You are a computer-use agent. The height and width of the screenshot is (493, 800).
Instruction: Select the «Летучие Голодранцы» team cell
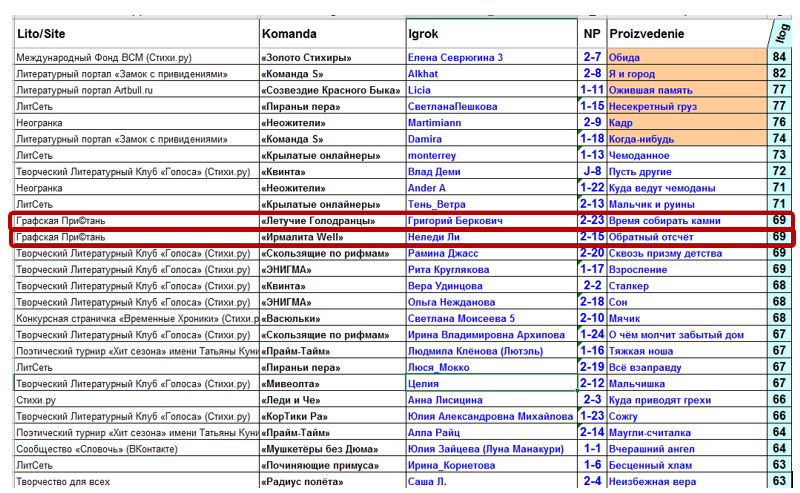click(x=318, y=221)
